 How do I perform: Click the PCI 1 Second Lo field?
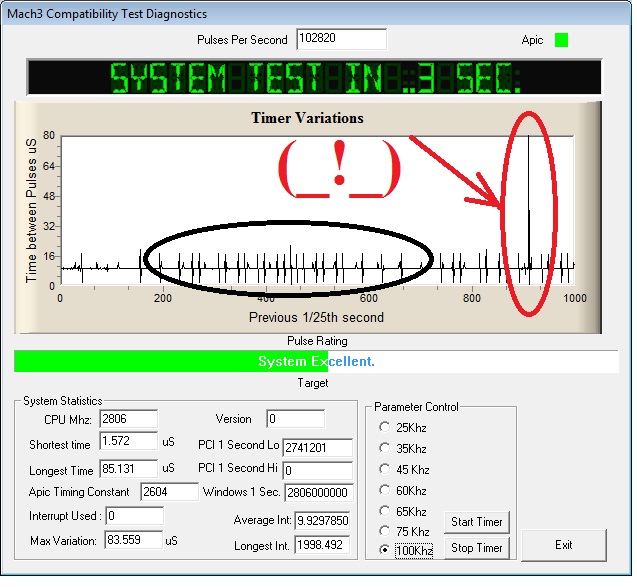click(317, 448)
